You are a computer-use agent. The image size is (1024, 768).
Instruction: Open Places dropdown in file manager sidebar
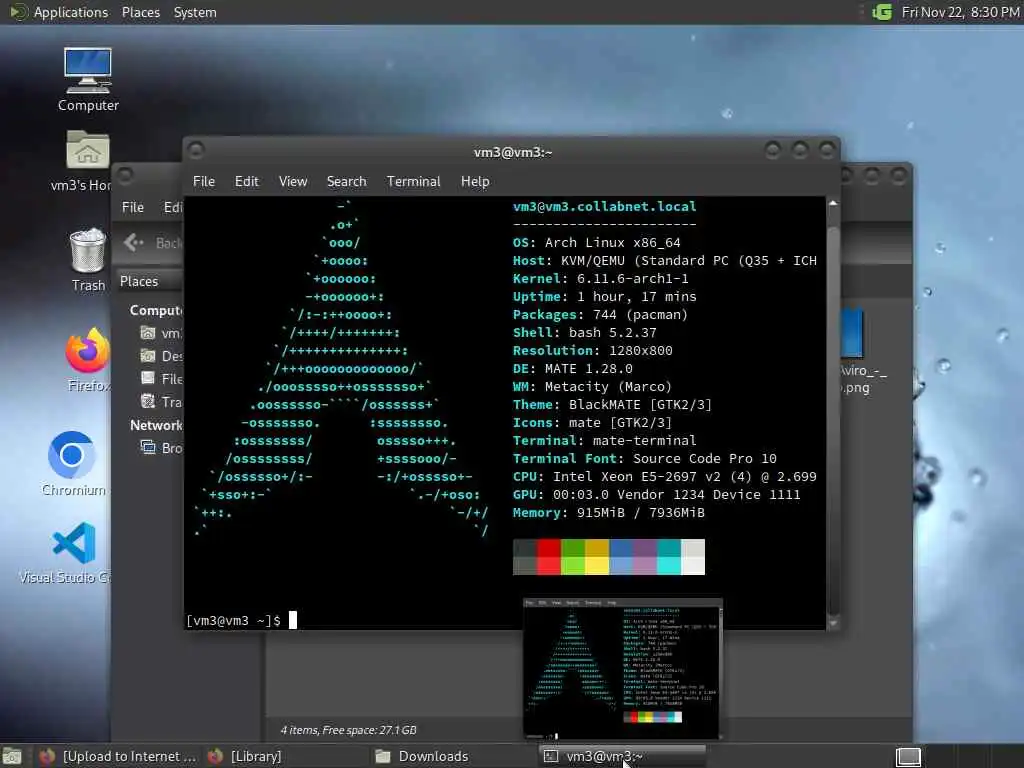point(150,281)
